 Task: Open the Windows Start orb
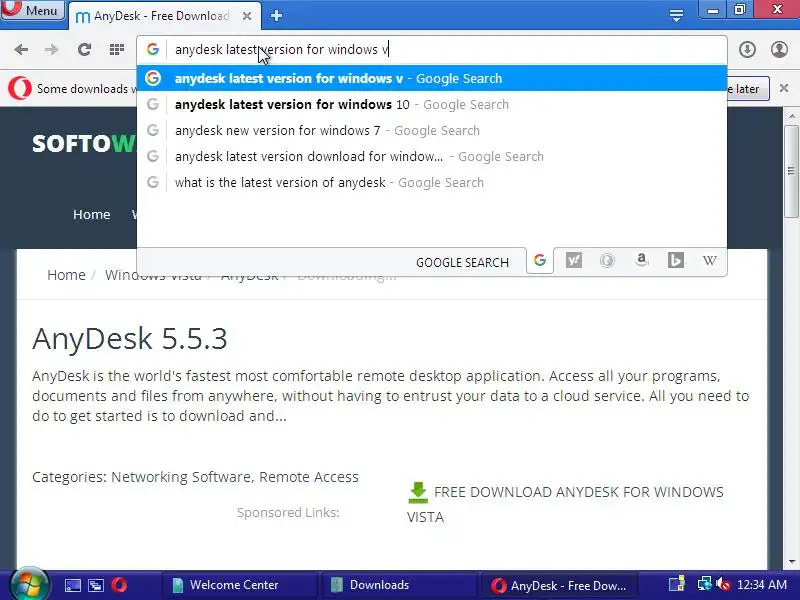pos(30,585)
